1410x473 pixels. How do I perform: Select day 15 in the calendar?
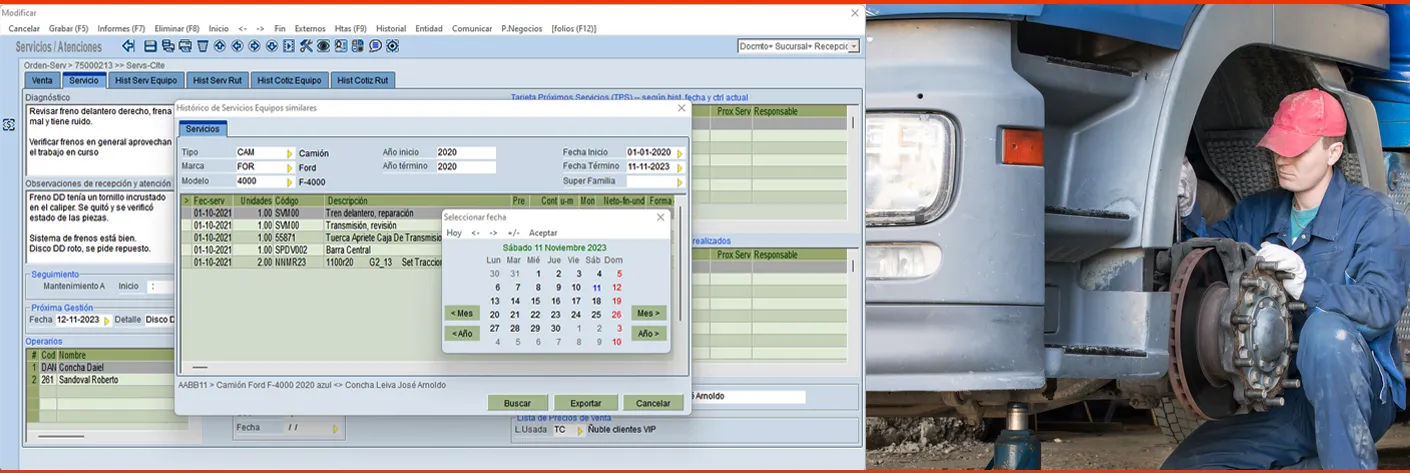tap(536, 301)
